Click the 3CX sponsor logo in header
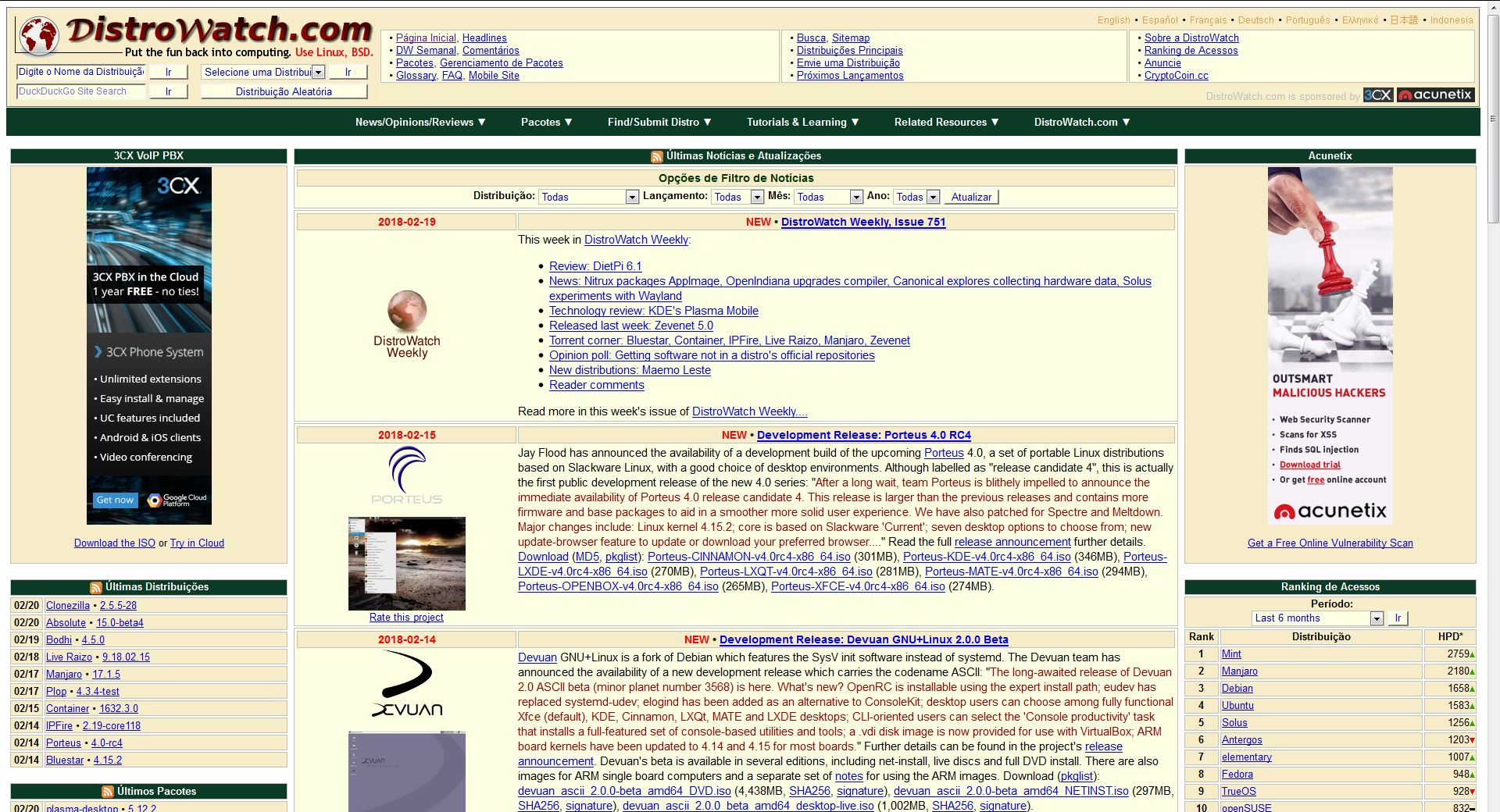The image size is (1500, 812). click(x=1378, y=95)
